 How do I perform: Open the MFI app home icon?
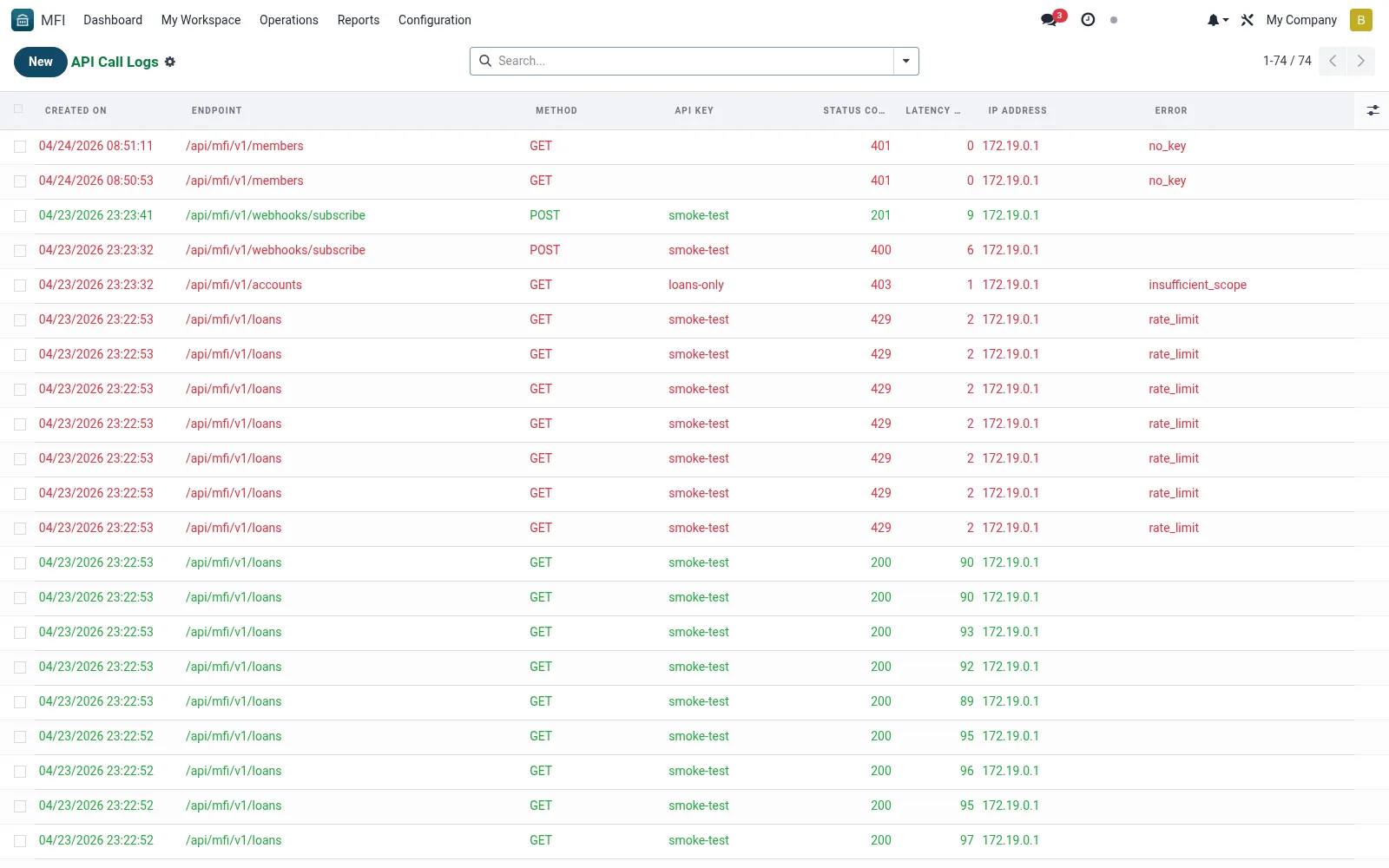(x=23, y=20)
